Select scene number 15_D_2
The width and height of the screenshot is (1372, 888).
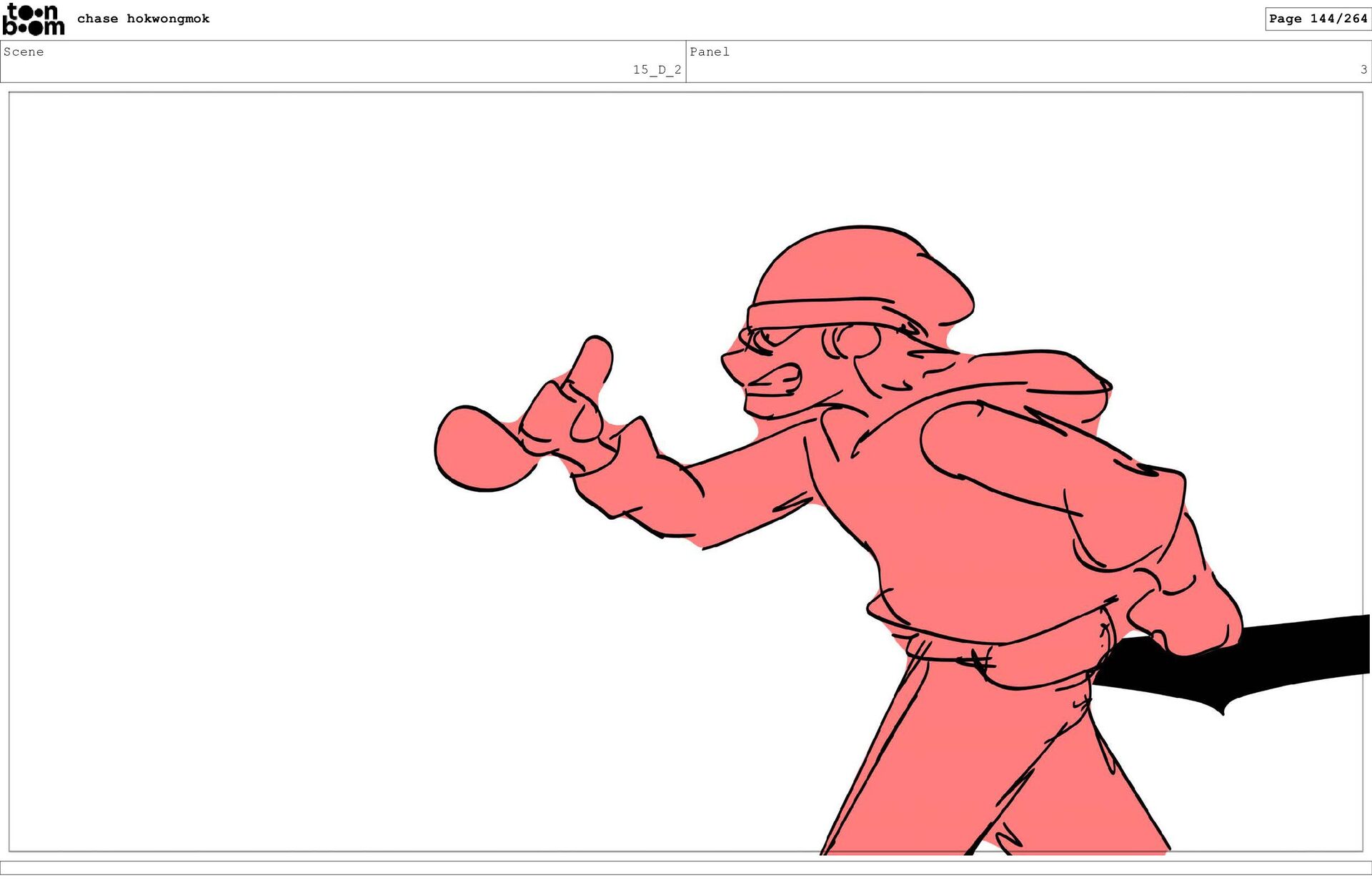(x=656, y=69)
